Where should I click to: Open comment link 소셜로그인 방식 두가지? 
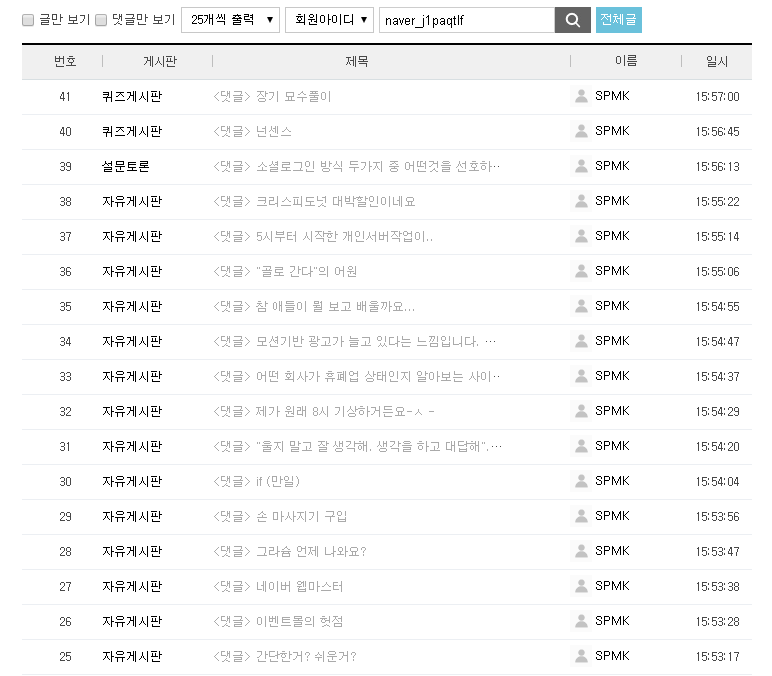(x=356, y=166)
